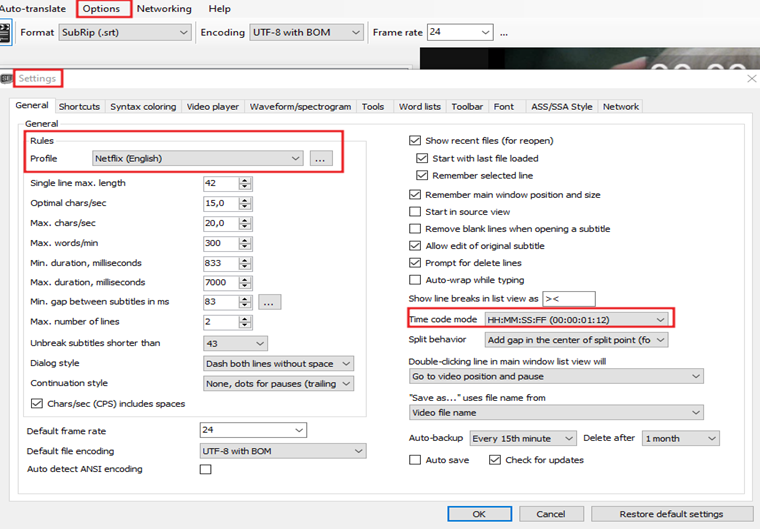This screenshot has height=529, width=760.
Task: Open the Rules Profile dropdown
Action: click(x=198, y=159)
